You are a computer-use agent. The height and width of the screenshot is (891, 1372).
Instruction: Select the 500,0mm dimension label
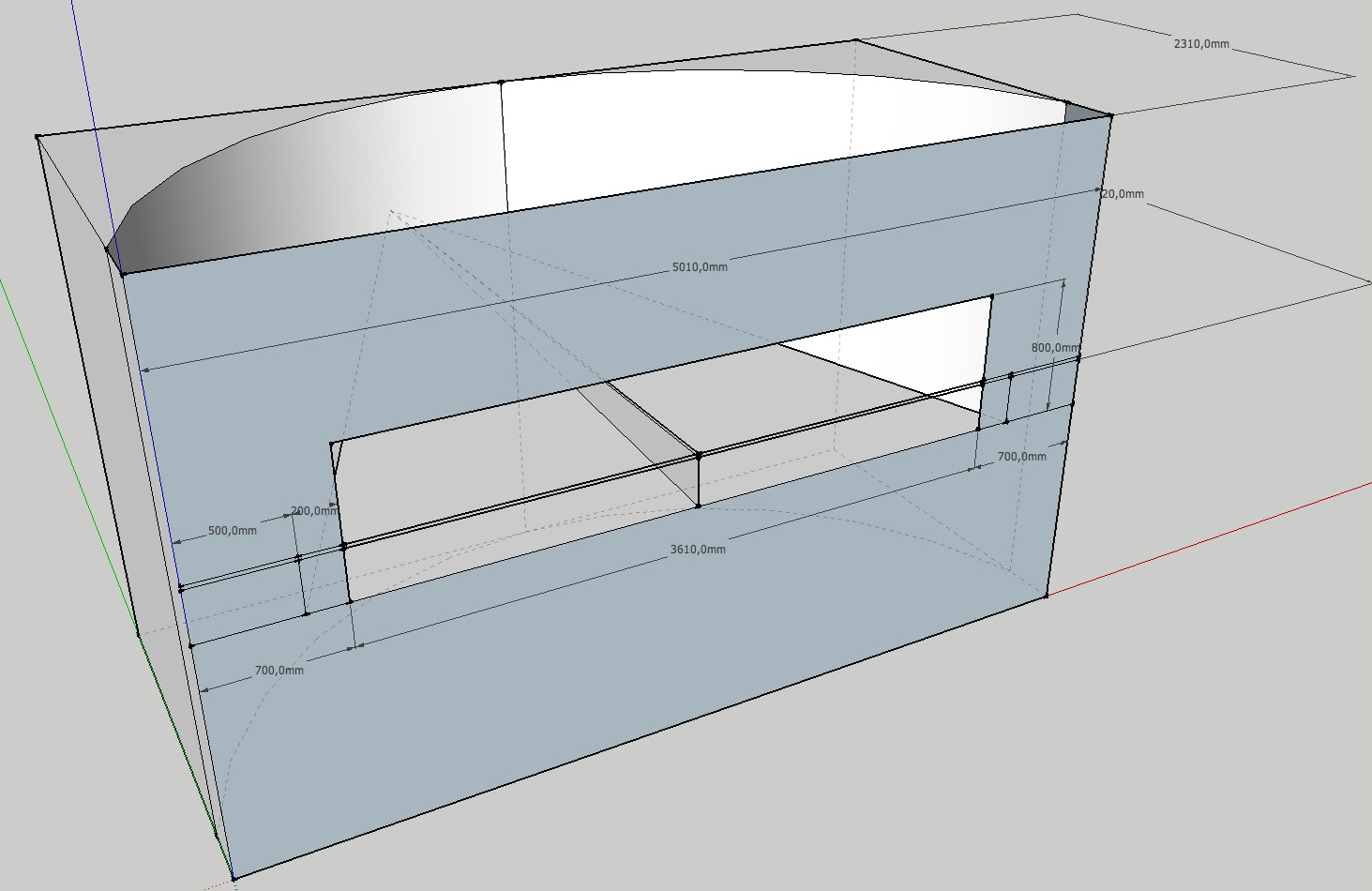click(x=233, y=531)
